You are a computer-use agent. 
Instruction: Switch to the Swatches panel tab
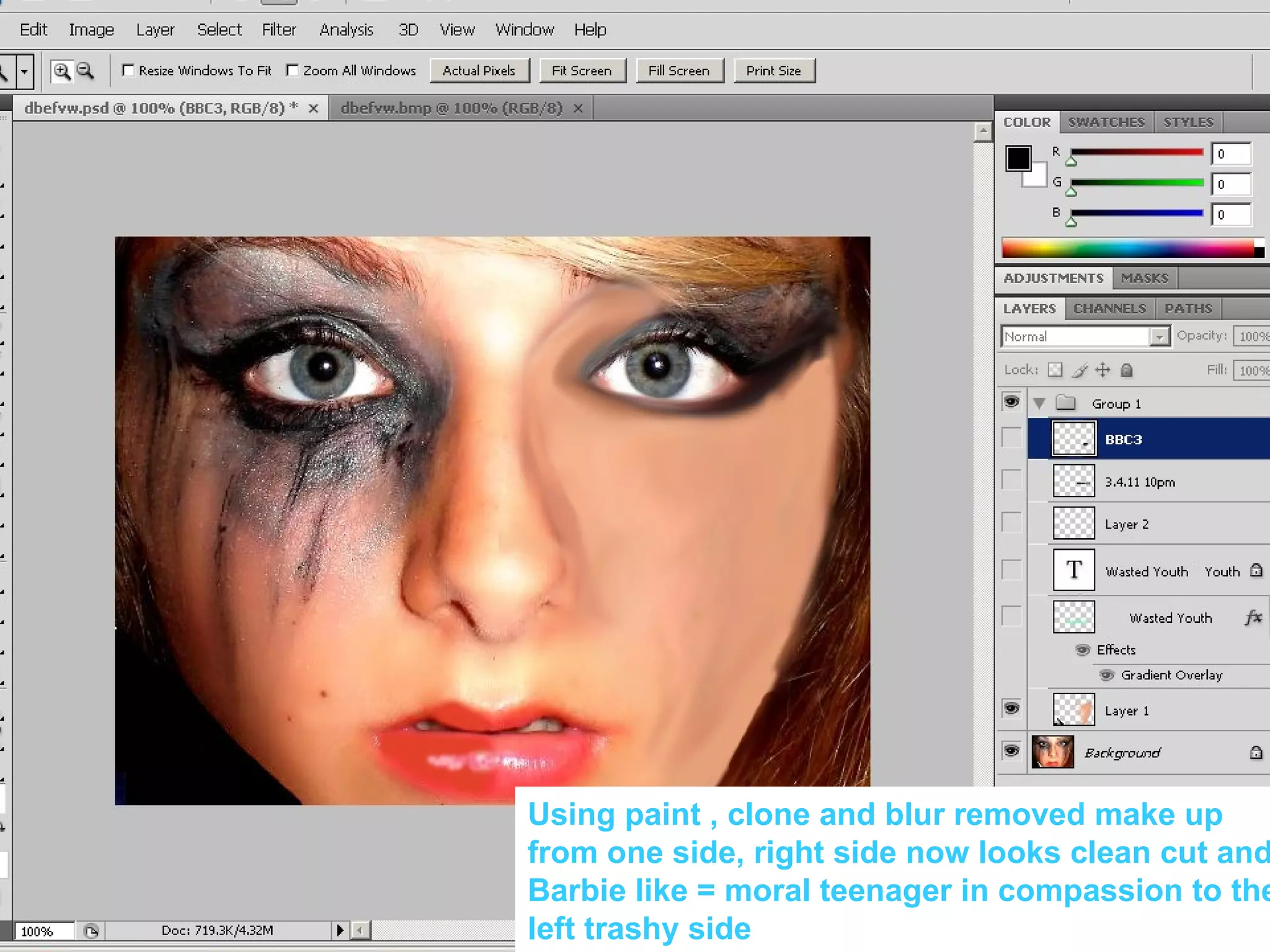point(1106,122)
